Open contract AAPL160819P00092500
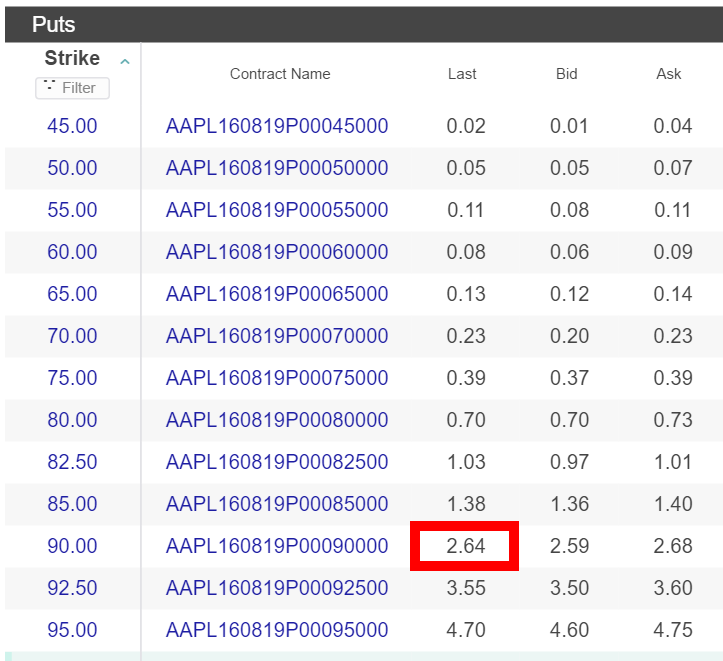 [x=277, y=588]
